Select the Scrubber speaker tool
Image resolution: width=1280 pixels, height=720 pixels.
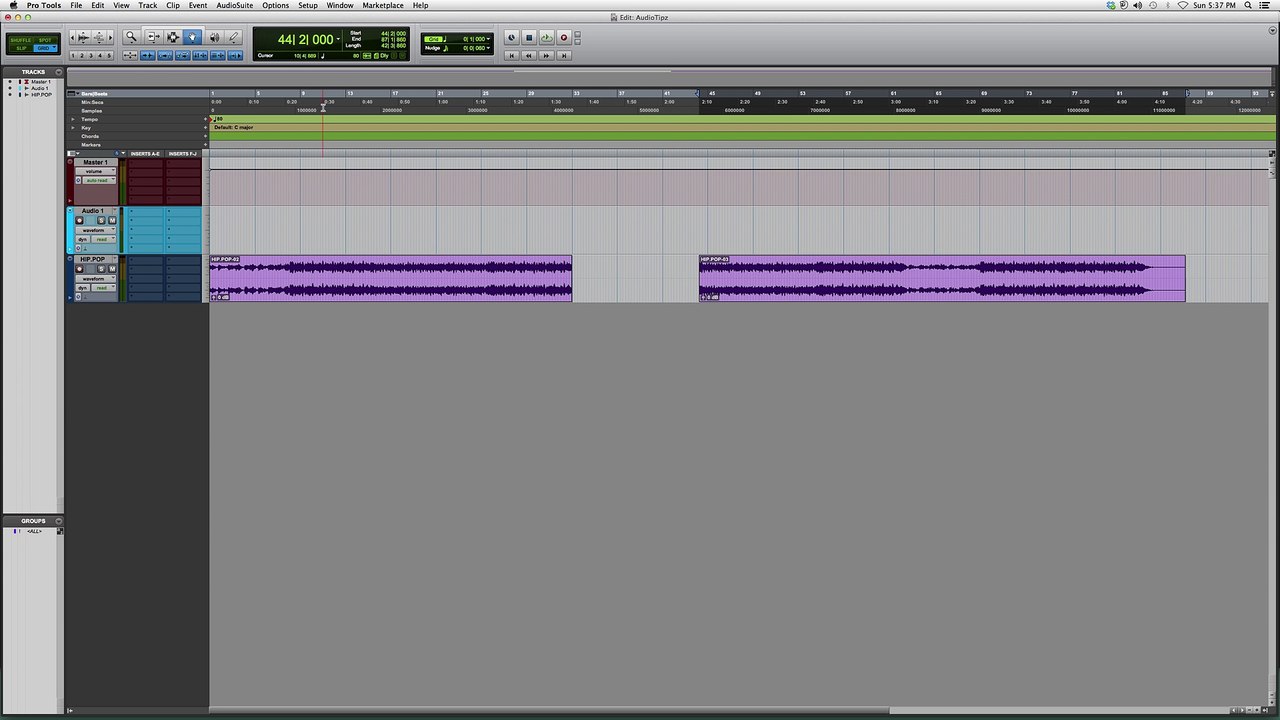214,36
